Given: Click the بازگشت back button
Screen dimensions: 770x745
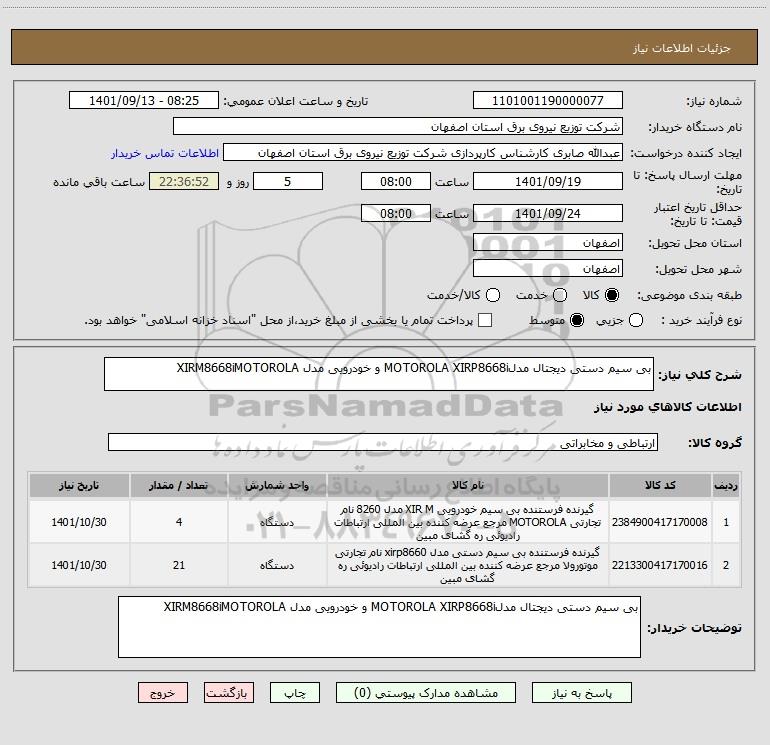Looking at the screenshot, I should [x=229, y=693].
